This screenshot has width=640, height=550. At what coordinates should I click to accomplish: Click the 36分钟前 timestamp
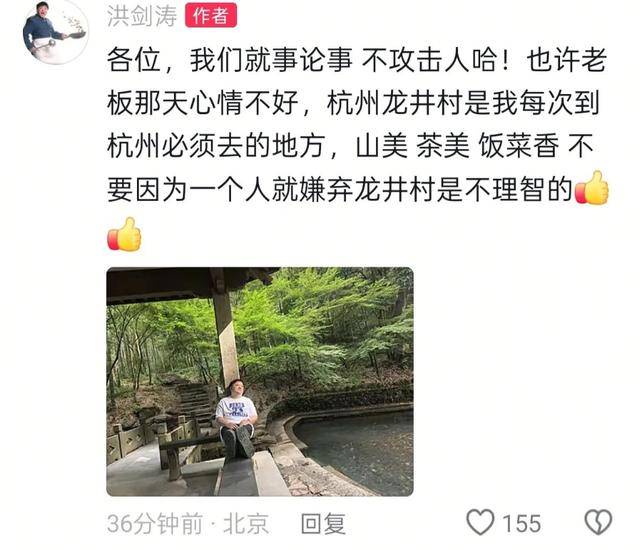pyautogui.click(x=155, y=523)
